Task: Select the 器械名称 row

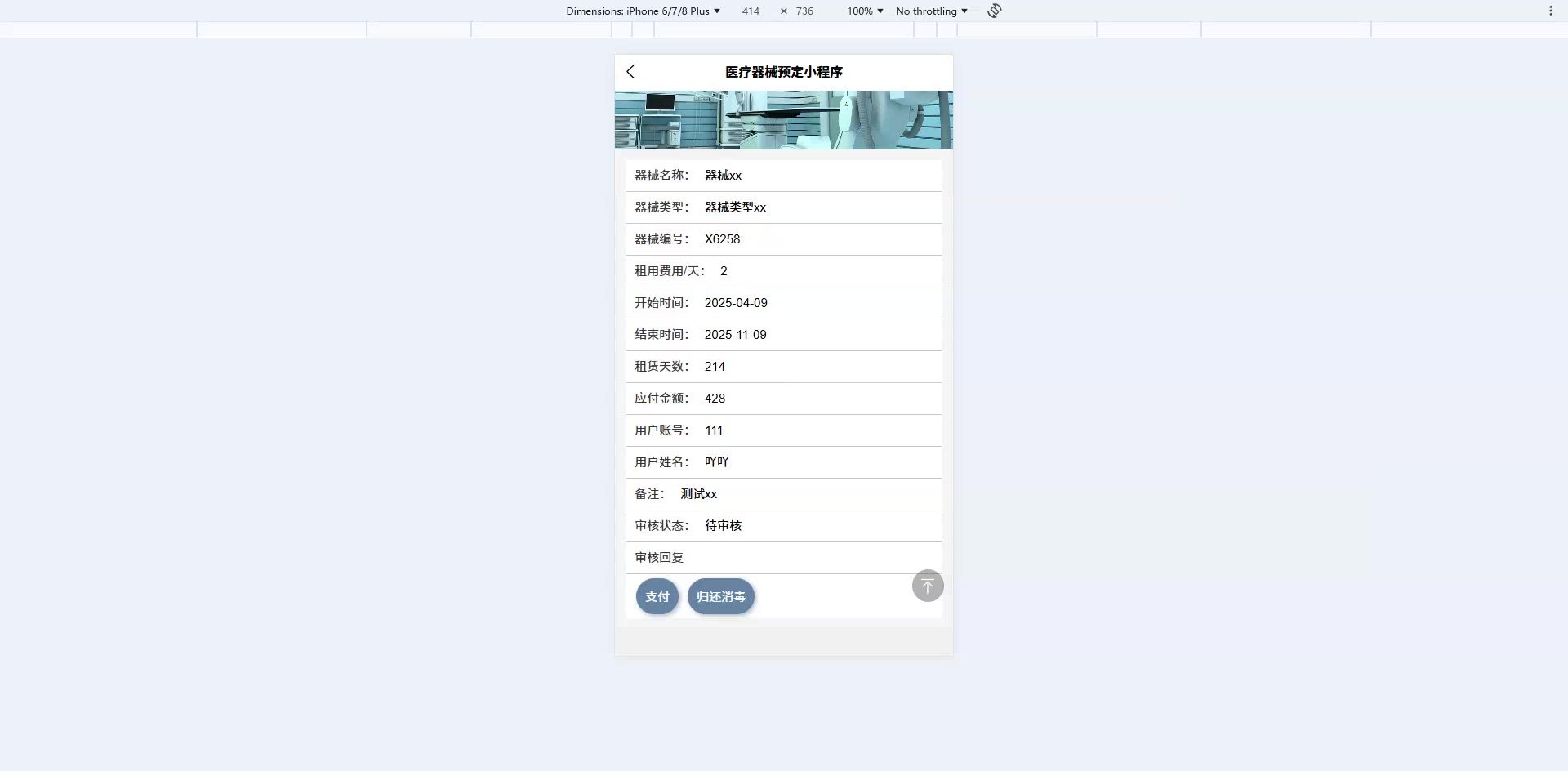Action: [784, 176]
